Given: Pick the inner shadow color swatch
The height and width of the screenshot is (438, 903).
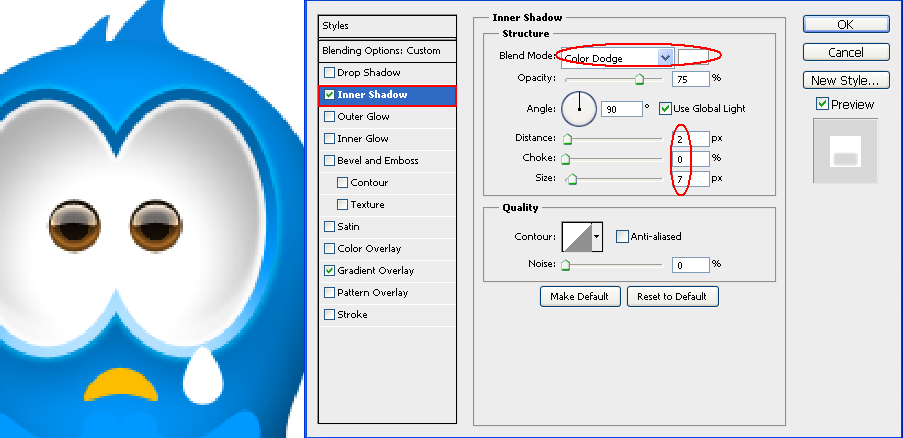Looking at the screenshot, I should point(693,57).
